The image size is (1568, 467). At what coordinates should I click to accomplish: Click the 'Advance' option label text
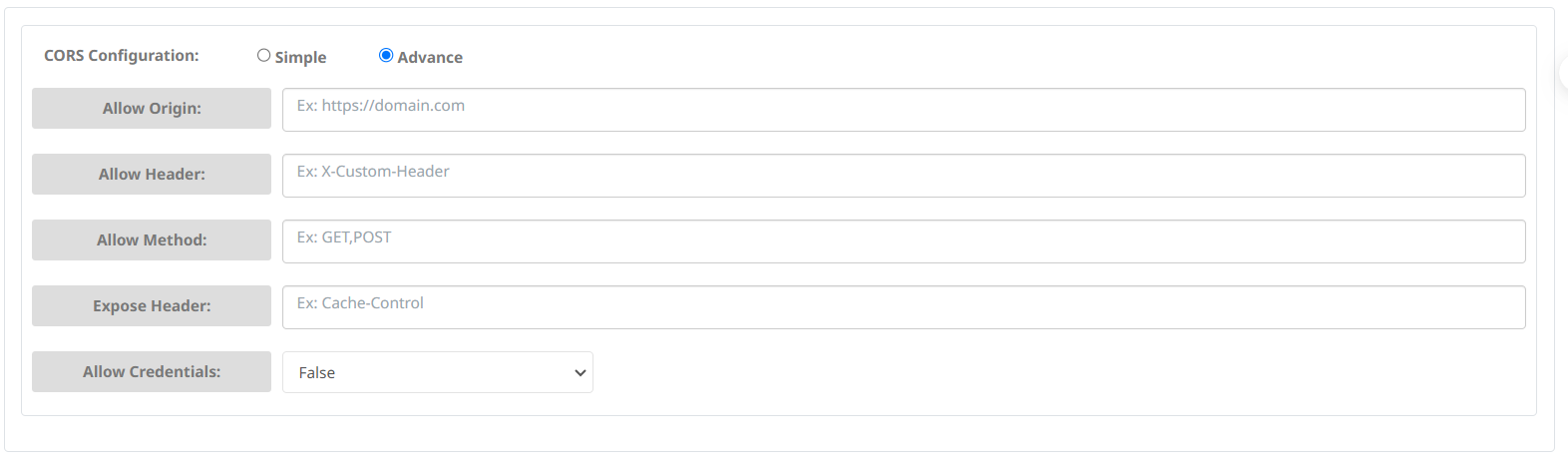[430, 58]
